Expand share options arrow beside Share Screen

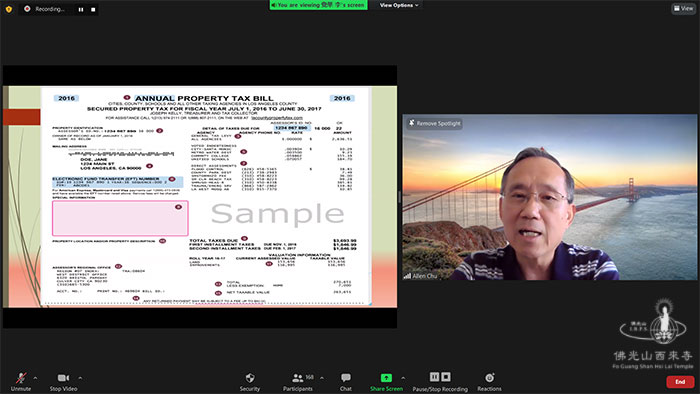click(x=403, y=378)
